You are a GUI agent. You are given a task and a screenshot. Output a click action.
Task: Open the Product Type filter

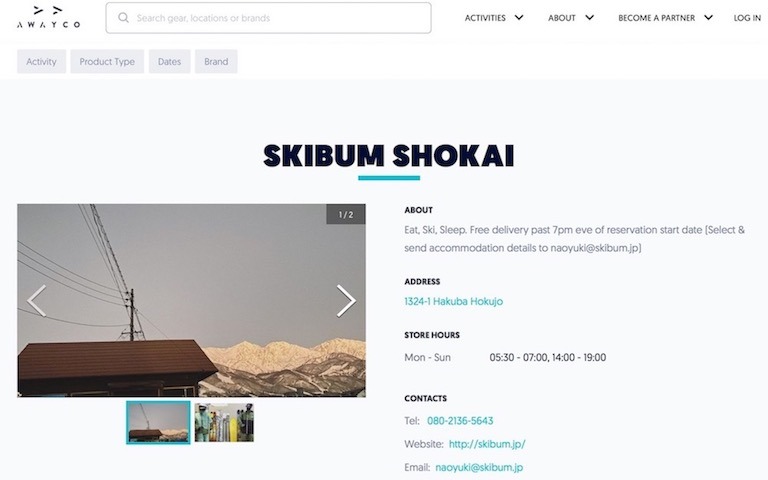pos(107,61)
